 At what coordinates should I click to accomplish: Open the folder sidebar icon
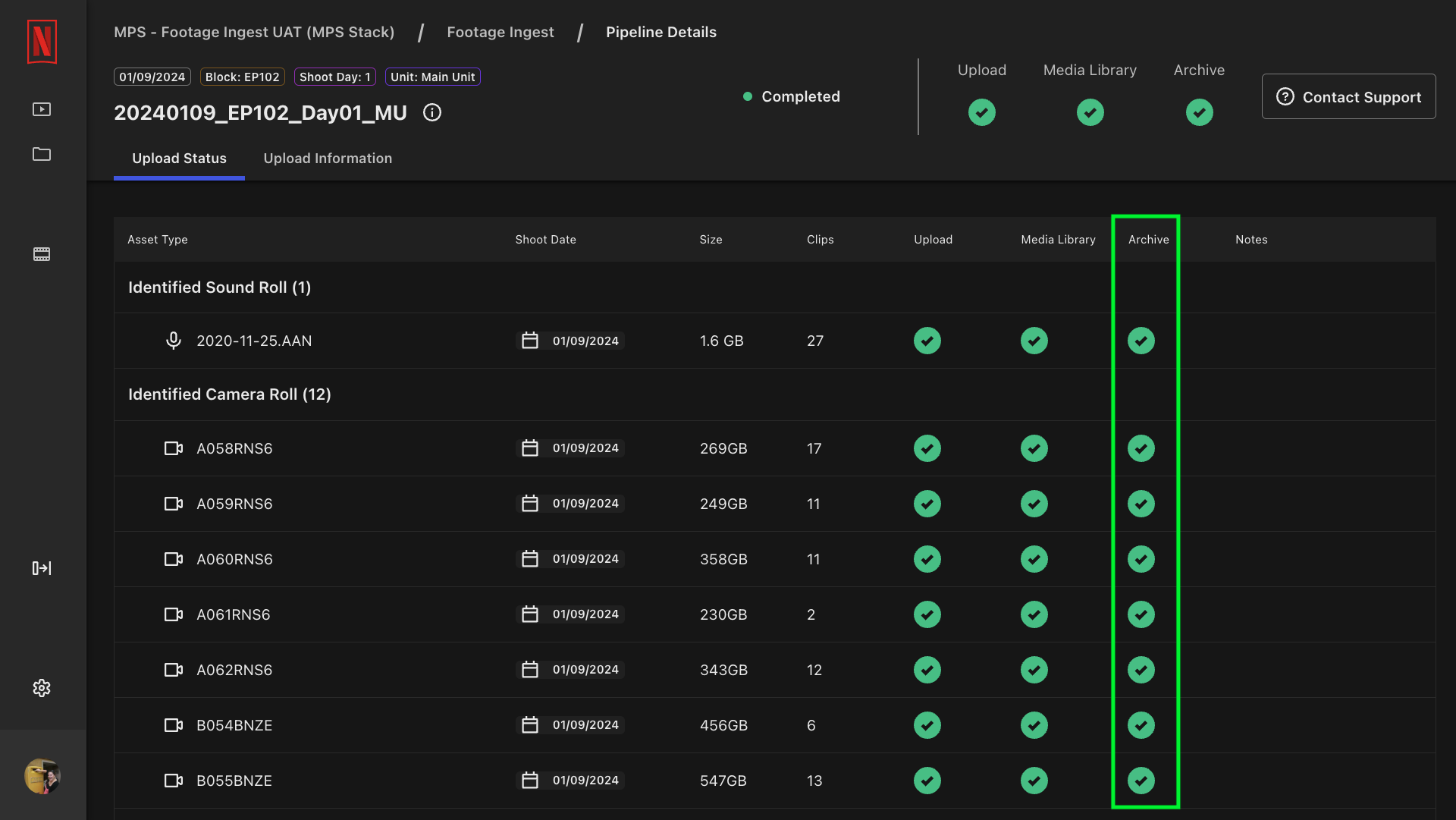(x=42, y=154)
